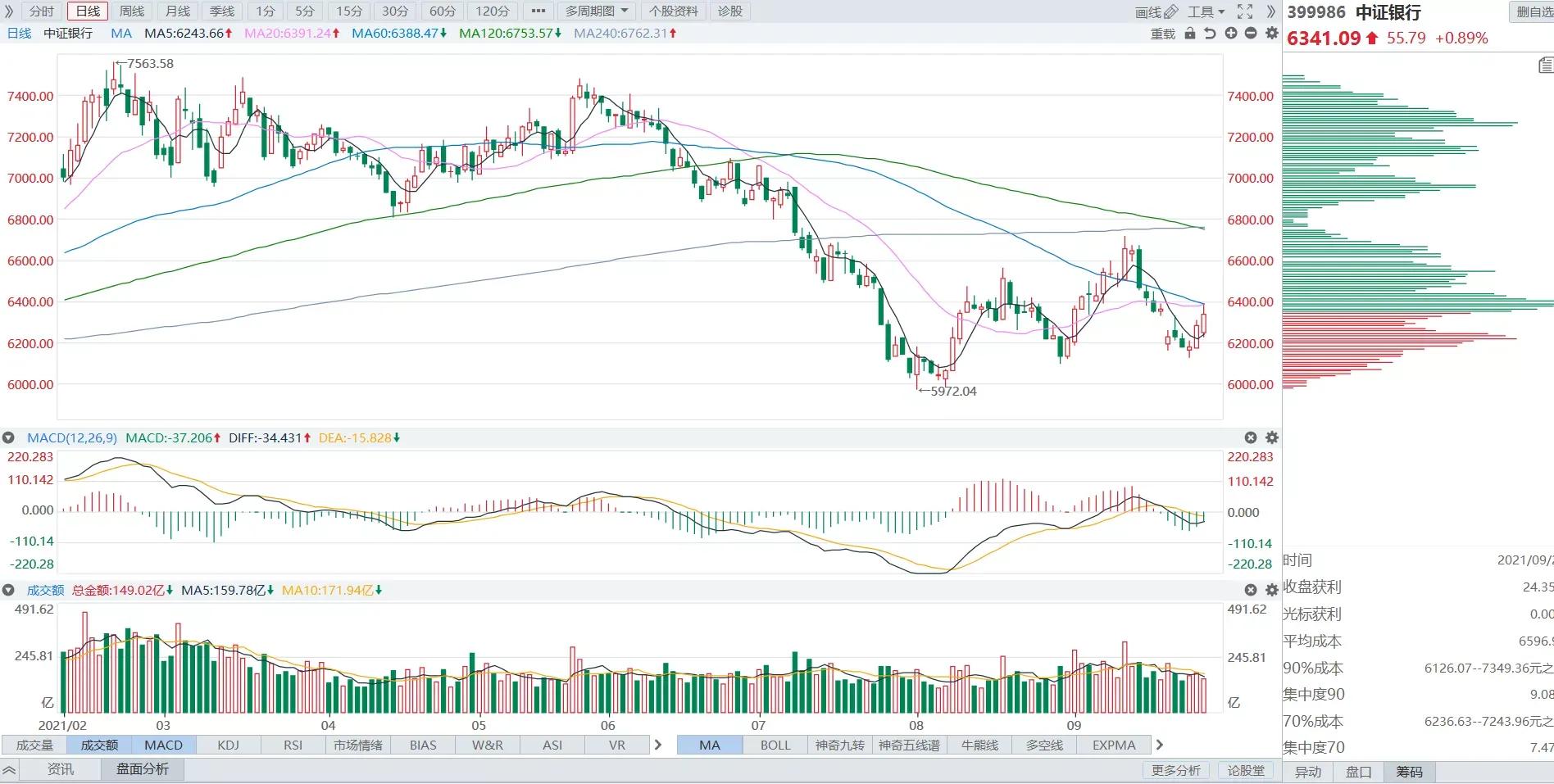The width and height of the screenshot is (1554, 784).
Task: Switch main overlay to BOLL
Action: click(x=775, y=745)
